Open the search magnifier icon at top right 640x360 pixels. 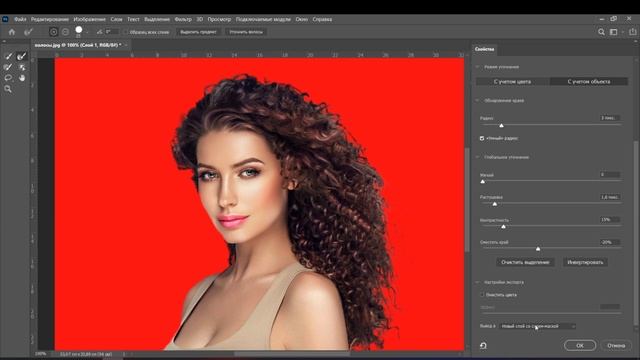coord(601,32)
